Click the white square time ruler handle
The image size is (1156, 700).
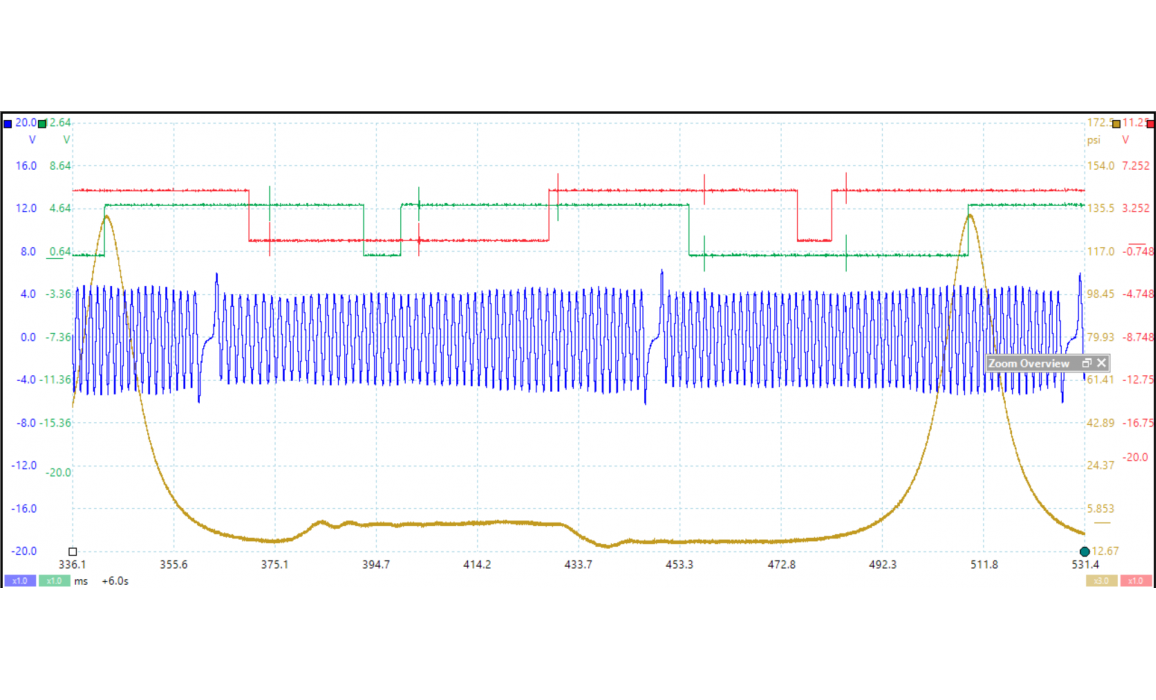tap(73, 552)
